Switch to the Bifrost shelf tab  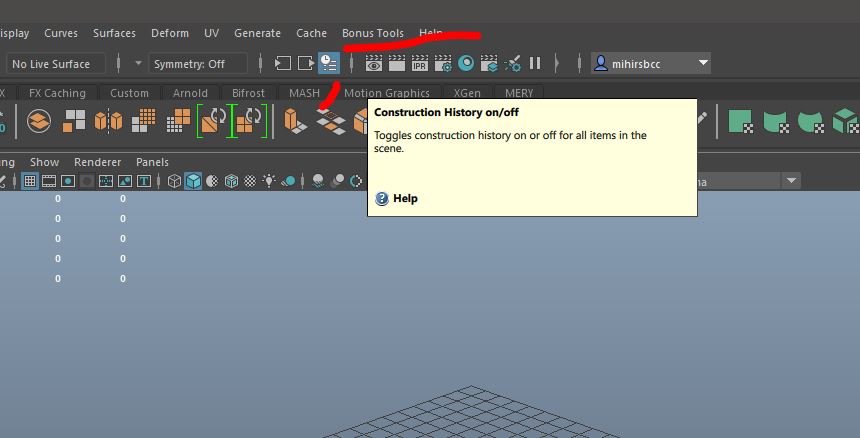(248, 93)
